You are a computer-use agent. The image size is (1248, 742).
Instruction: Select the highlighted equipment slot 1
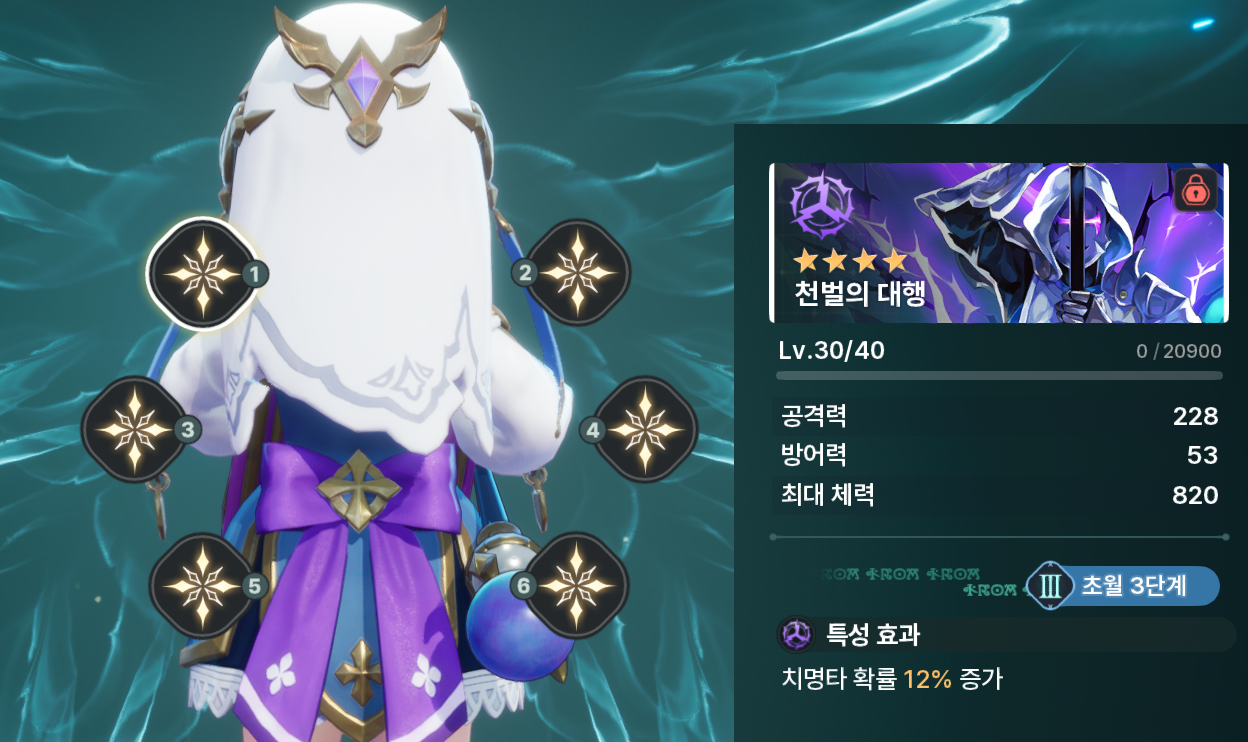[203, 273]
